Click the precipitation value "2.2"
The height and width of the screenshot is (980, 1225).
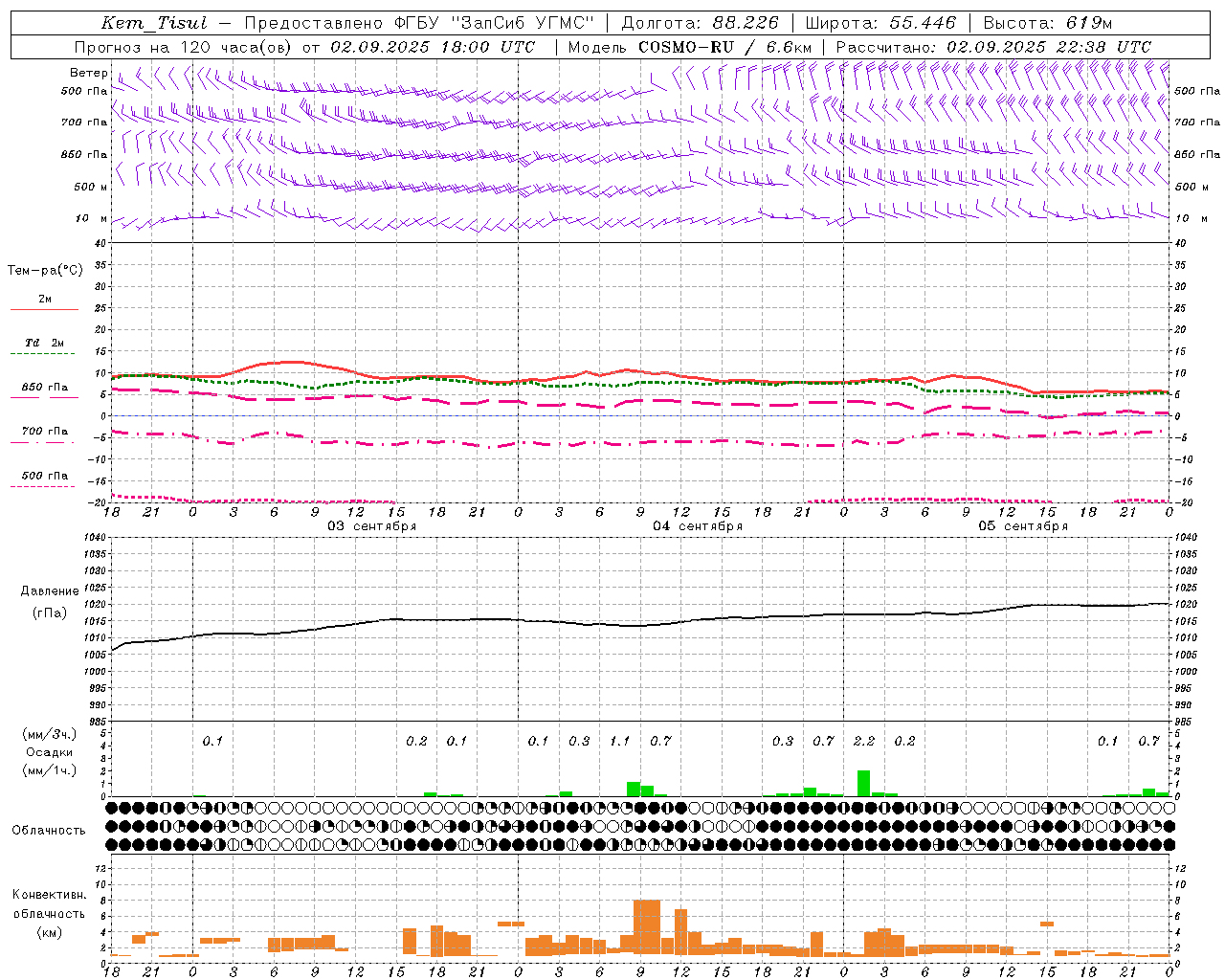point(864,741)
